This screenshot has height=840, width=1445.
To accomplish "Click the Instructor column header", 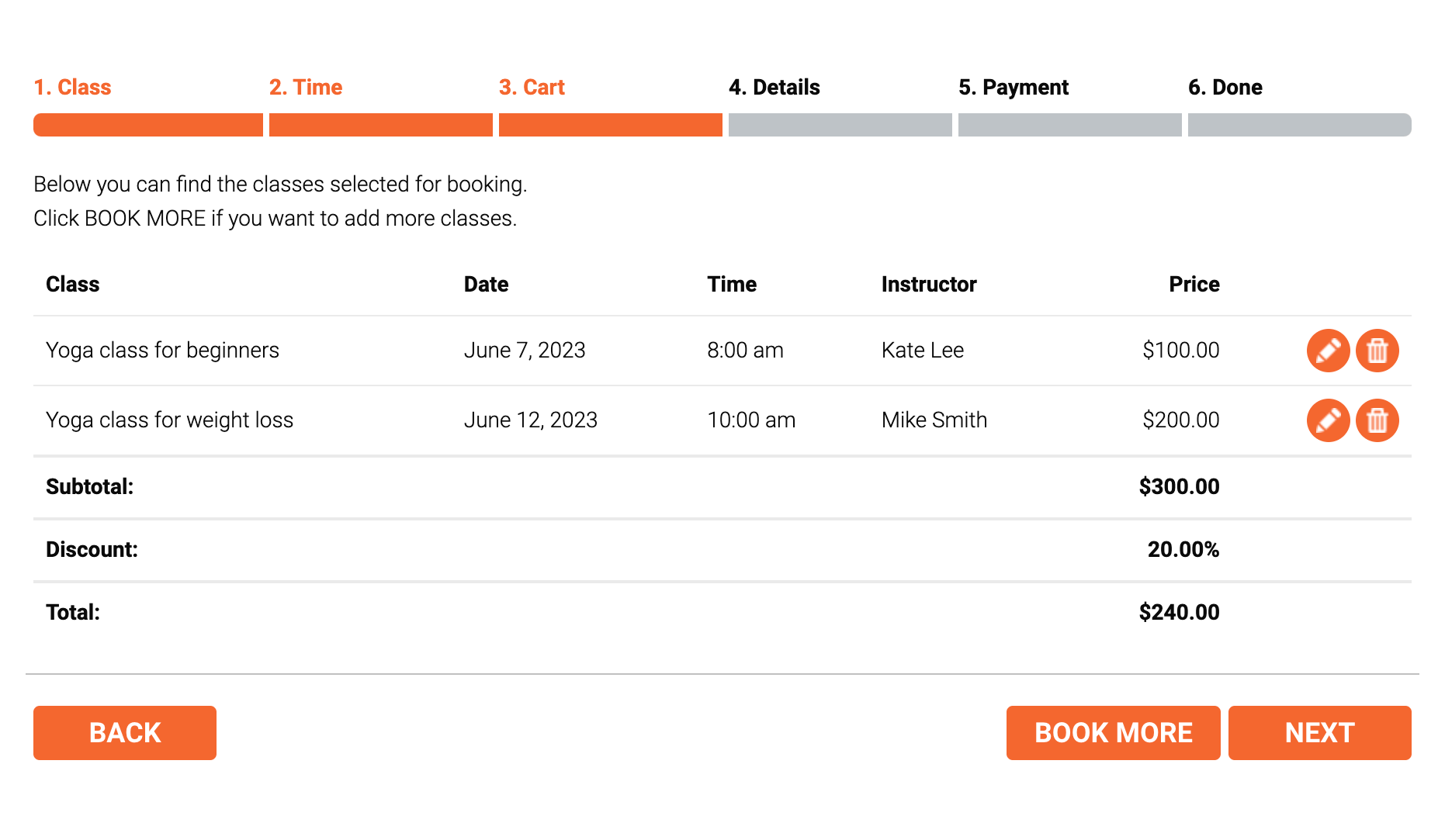I will (929, 285).
